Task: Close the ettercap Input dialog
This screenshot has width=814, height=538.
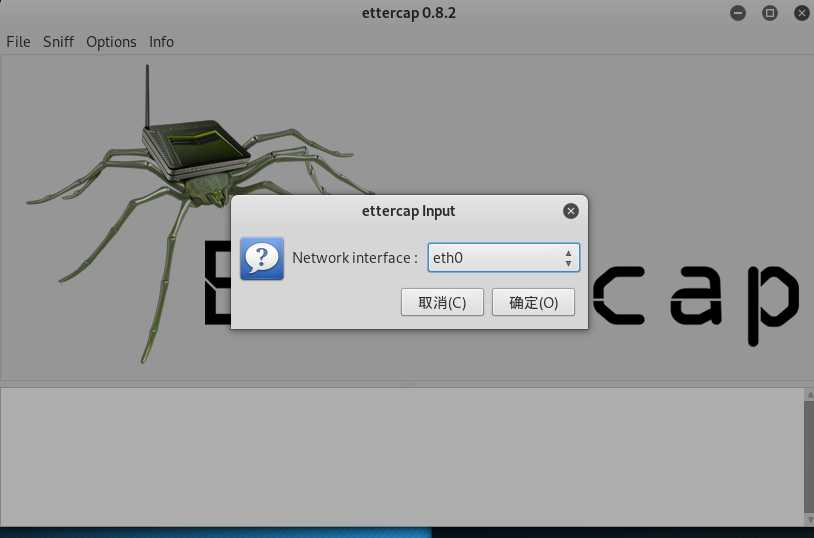Action: pyautogui.click(x=571, y=211)
